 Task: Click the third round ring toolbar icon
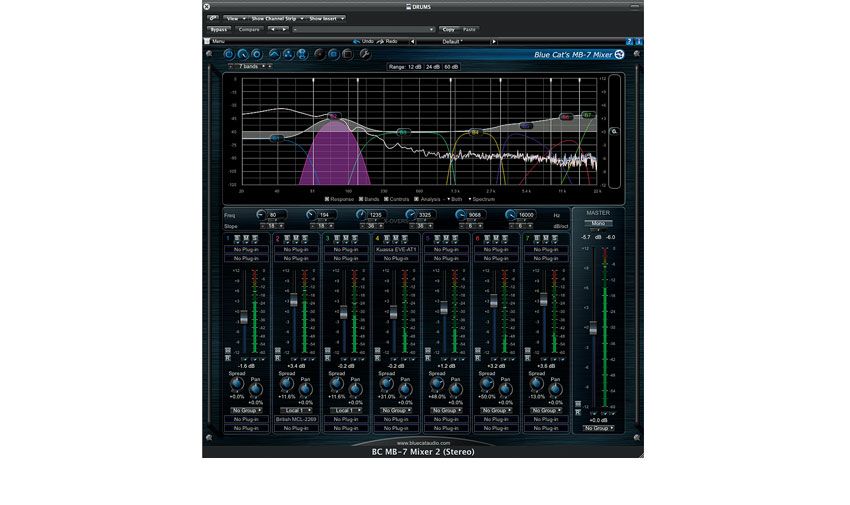tap(257, 54)
